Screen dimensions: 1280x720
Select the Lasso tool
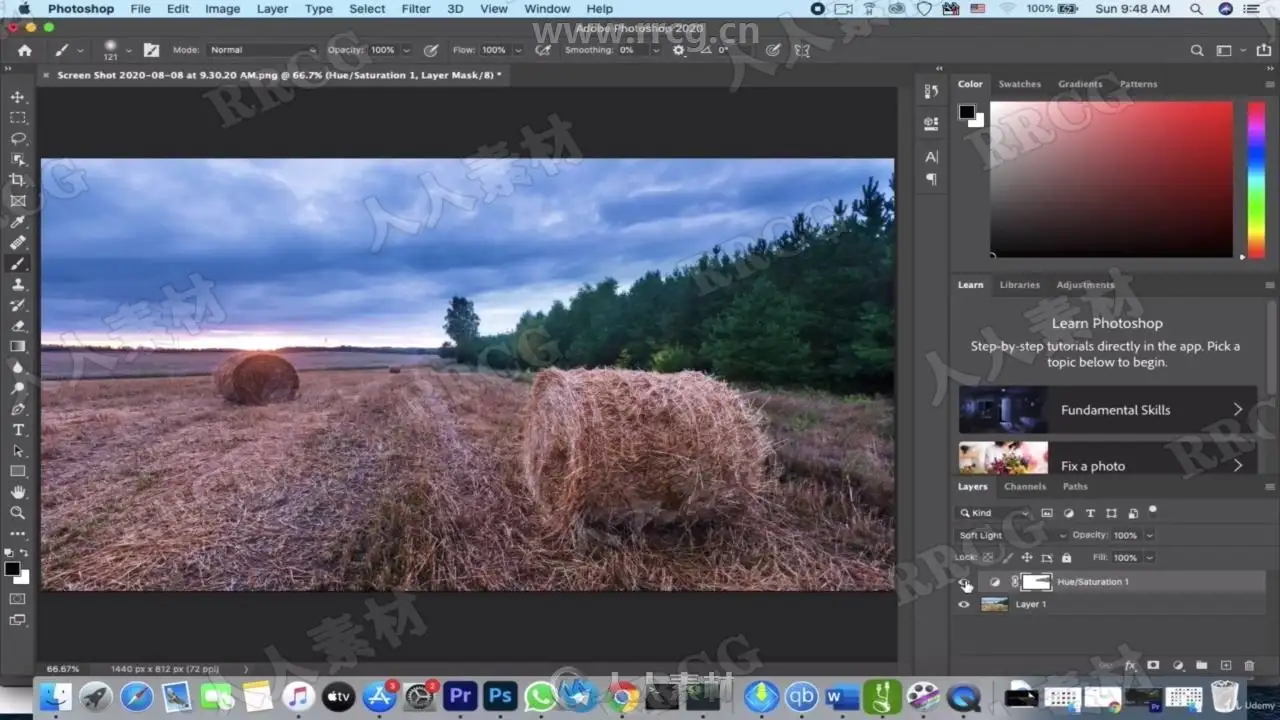tap(18, 138)
